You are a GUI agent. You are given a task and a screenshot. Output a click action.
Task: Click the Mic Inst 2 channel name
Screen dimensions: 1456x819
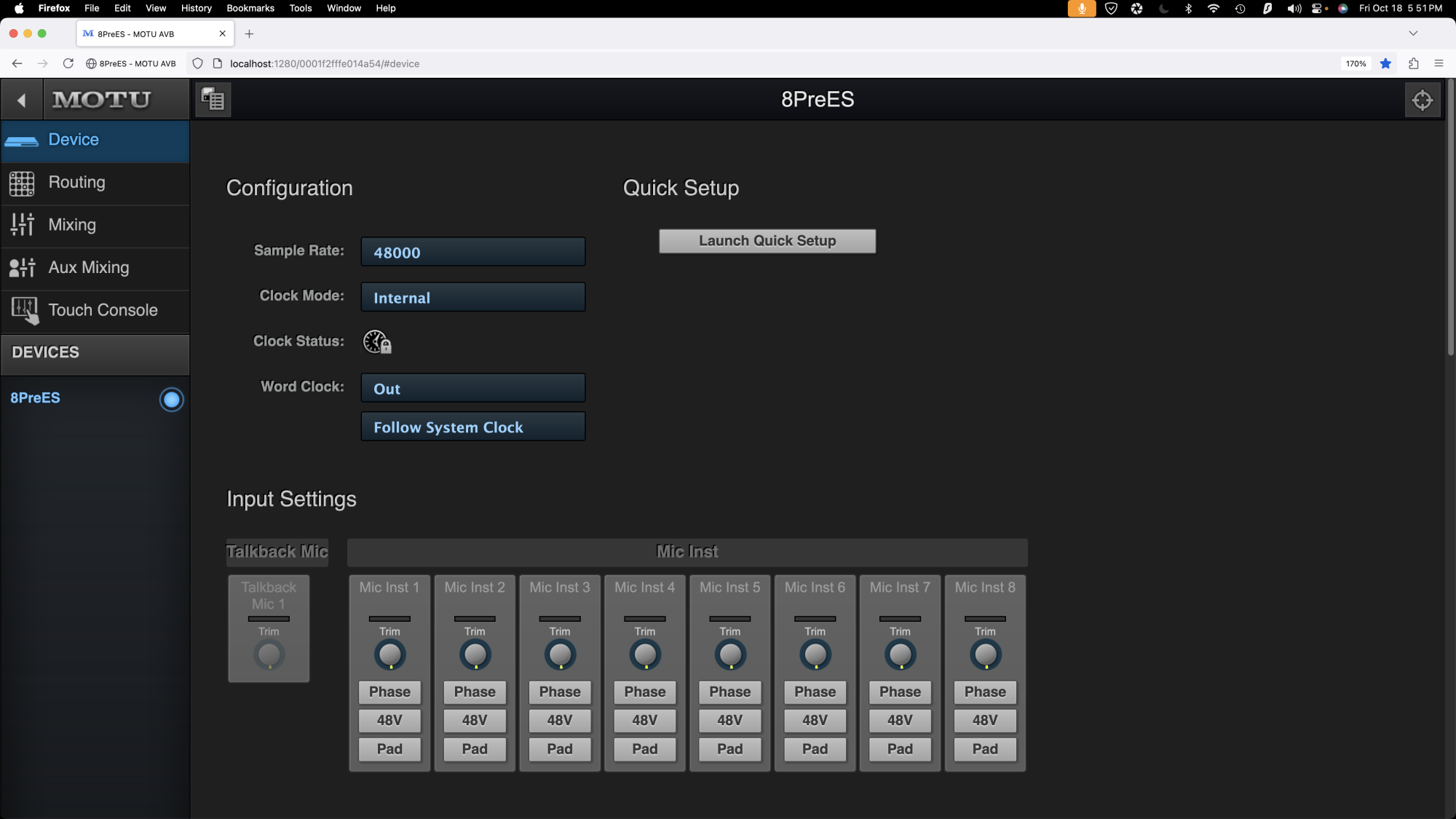click(475, 587)
